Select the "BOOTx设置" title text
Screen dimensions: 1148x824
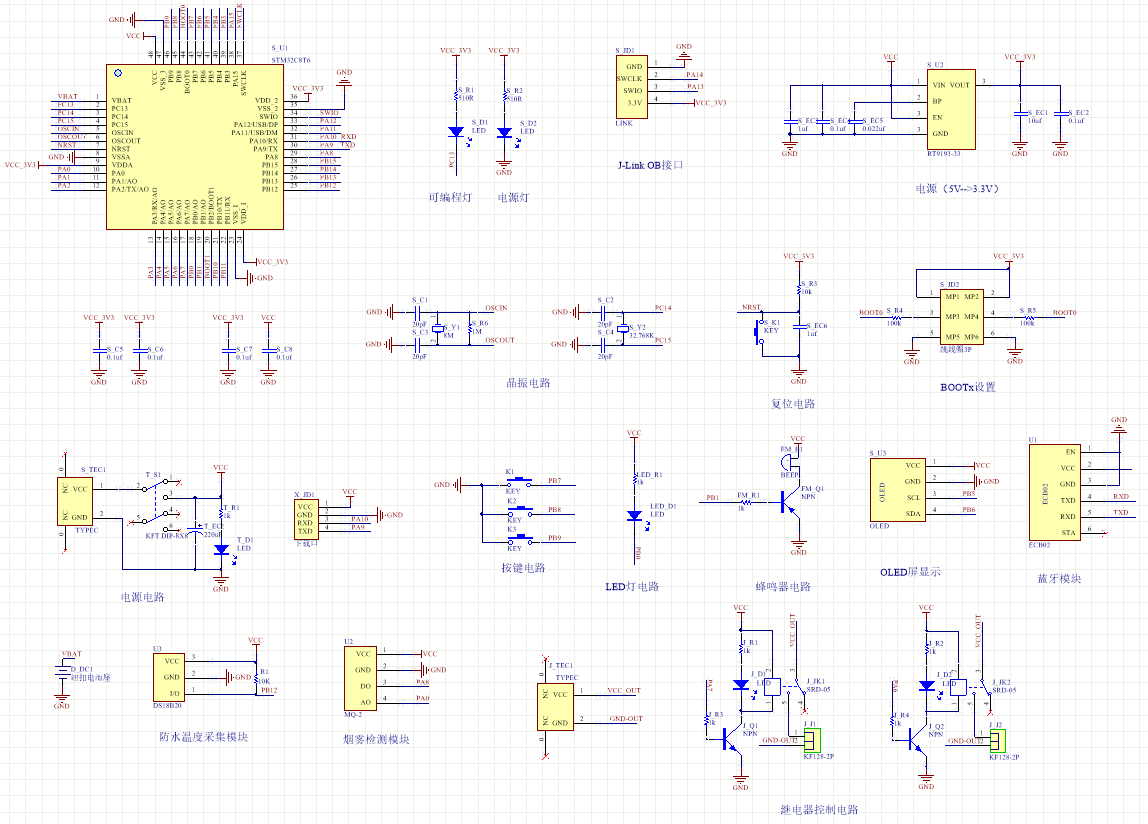[x=967, y=387]
